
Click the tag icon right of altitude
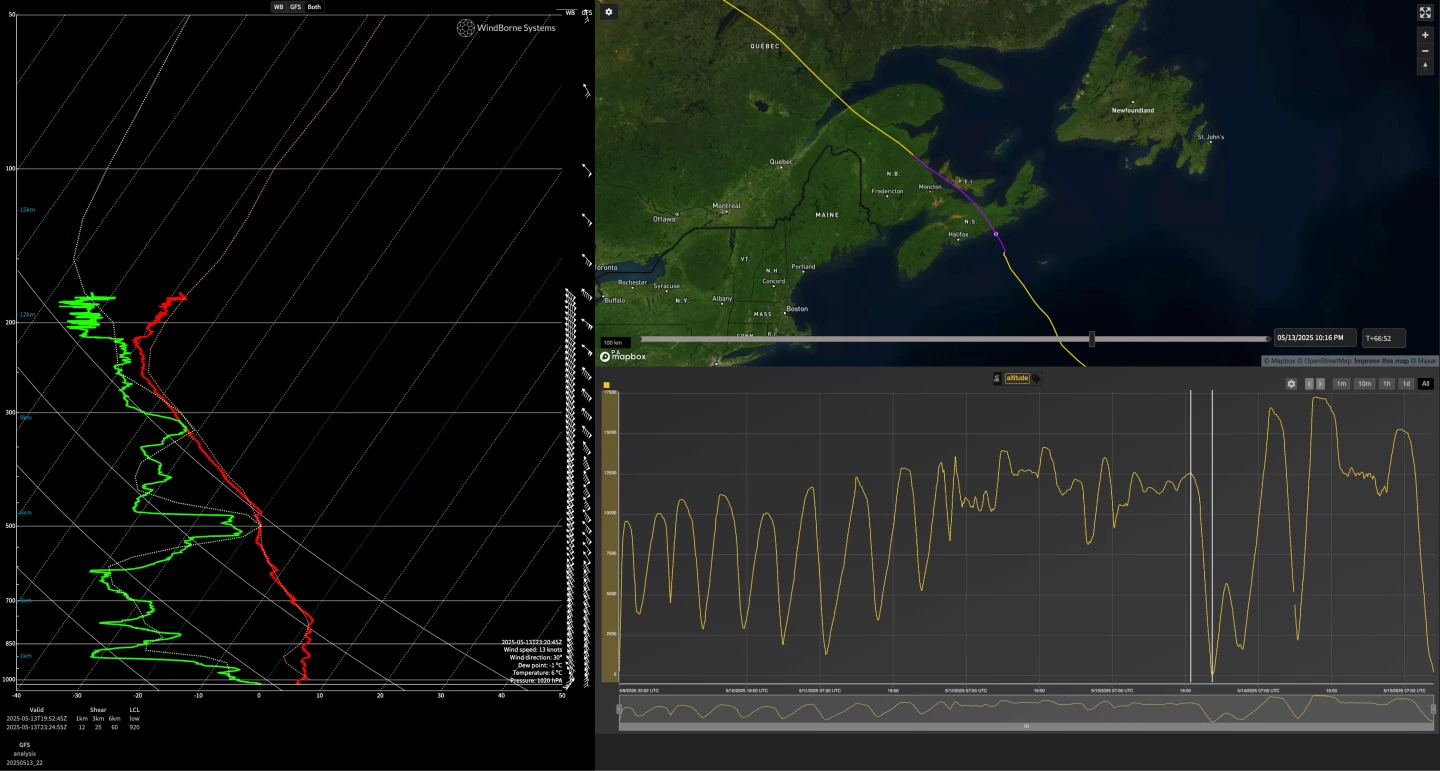[1037, 378]
